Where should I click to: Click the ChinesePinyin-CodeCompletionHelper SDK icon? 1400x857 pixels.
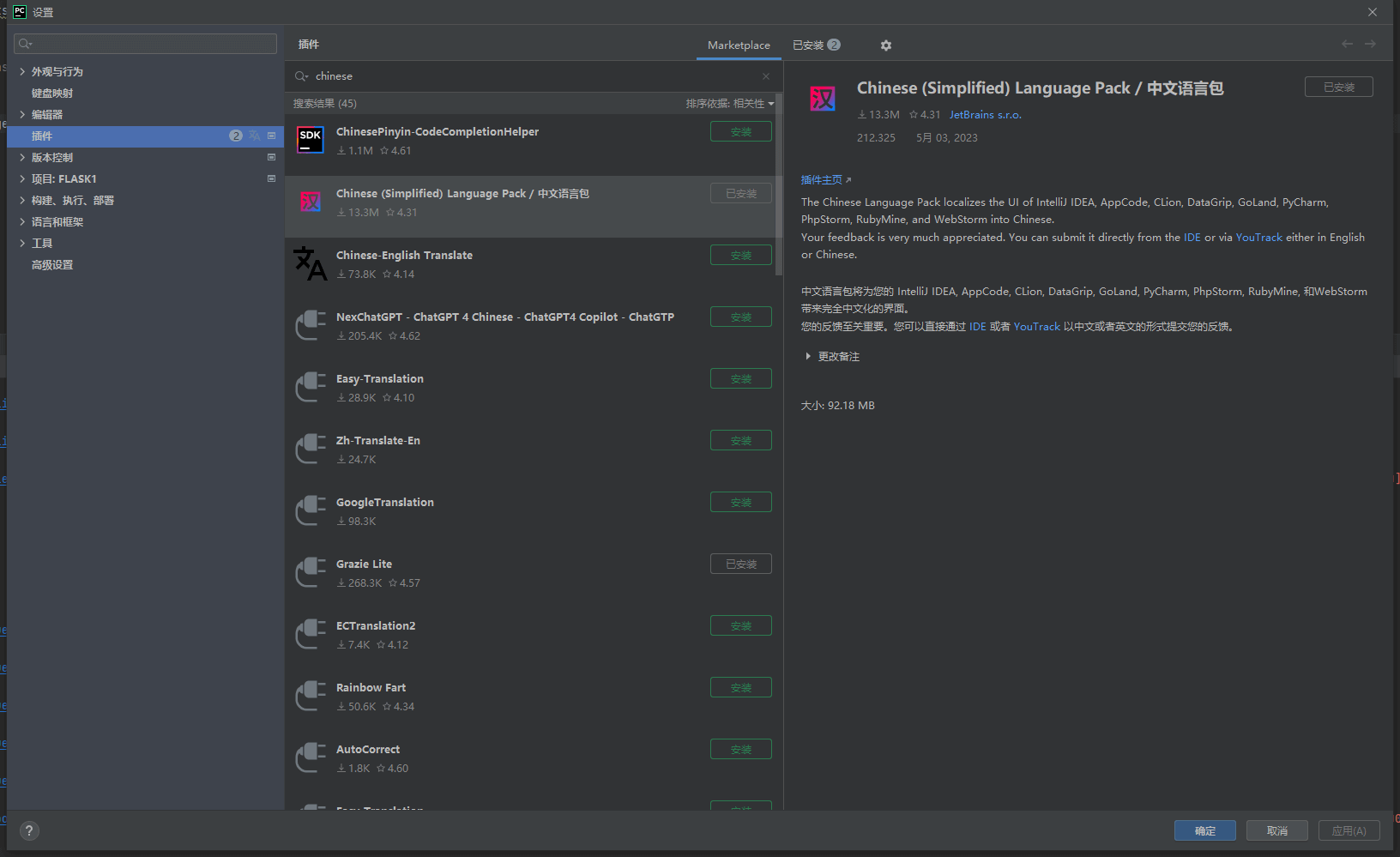pos(311,140)
